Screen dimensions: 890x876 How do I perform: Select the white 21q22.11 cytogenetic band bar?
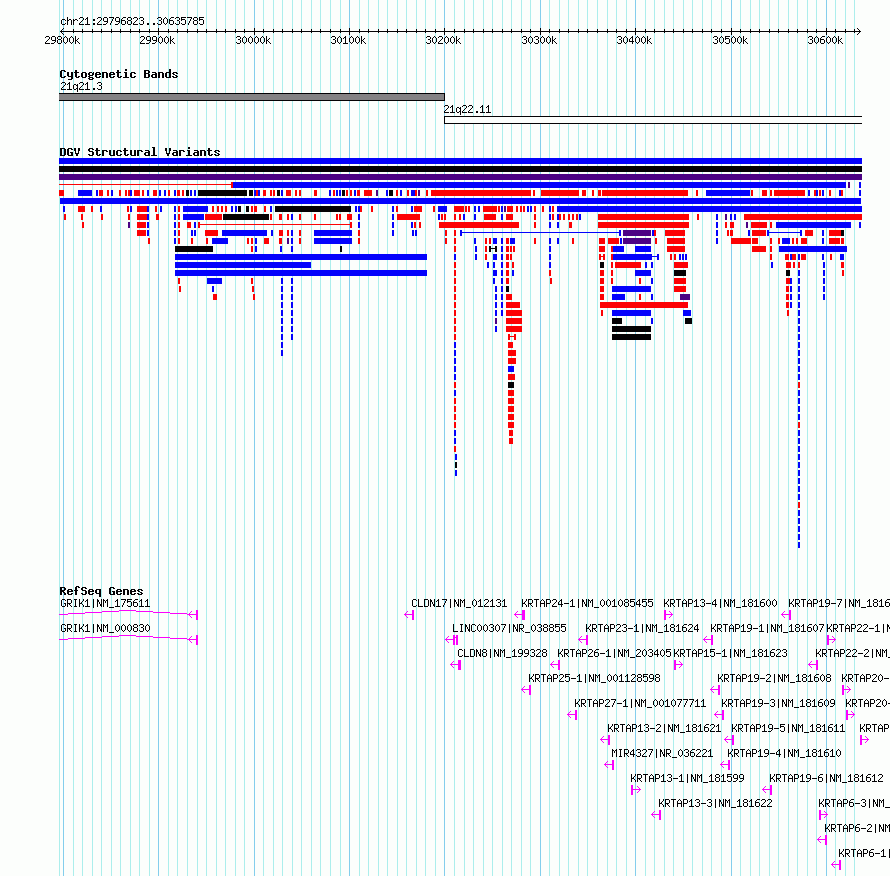[653, 120]
